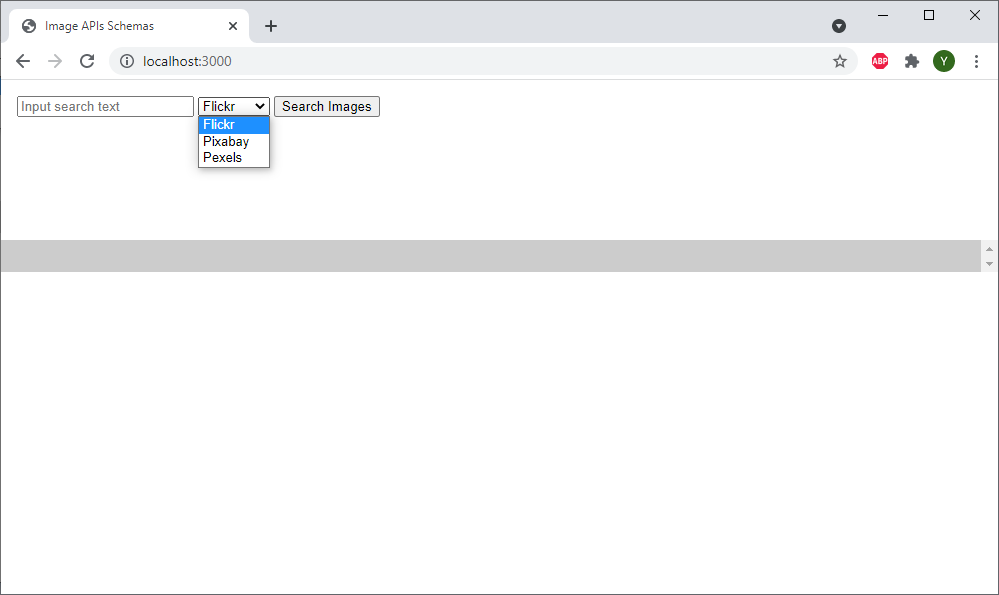The width and height of the screenshot is (999, 595).
Task: Open the Chrome three-dot menu
Action: [976, 61]
